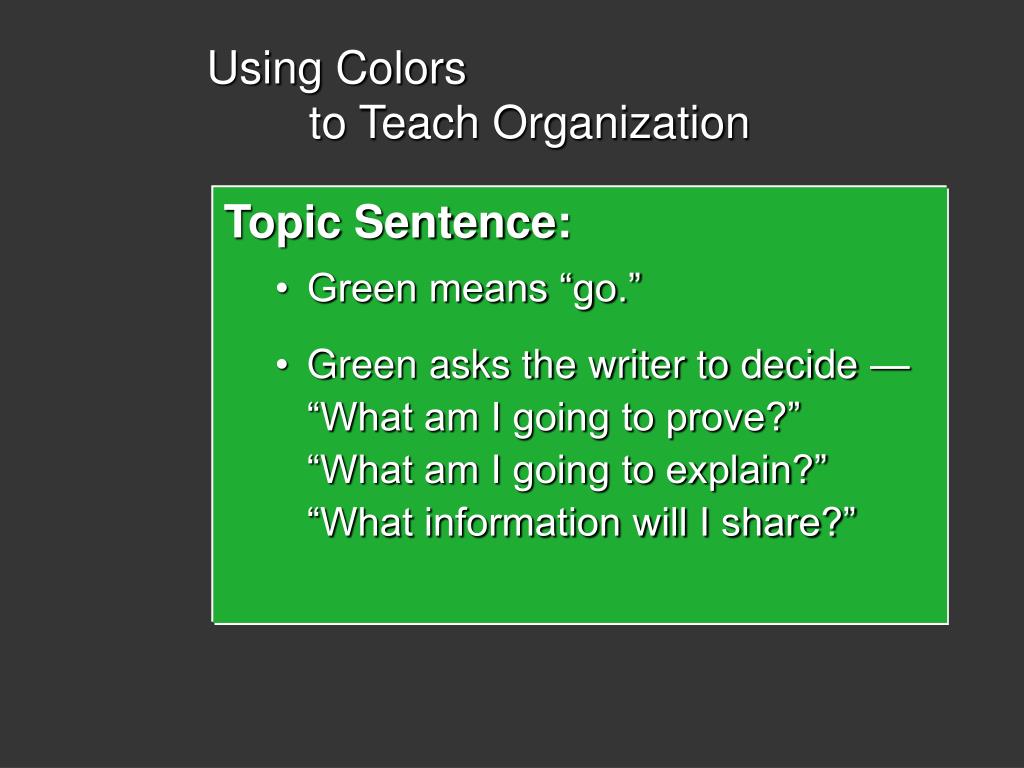Click the word "share?”" in the green box
Image resolution: width=1024 pixels, height=768 pixels.
(x=788, y=522)
